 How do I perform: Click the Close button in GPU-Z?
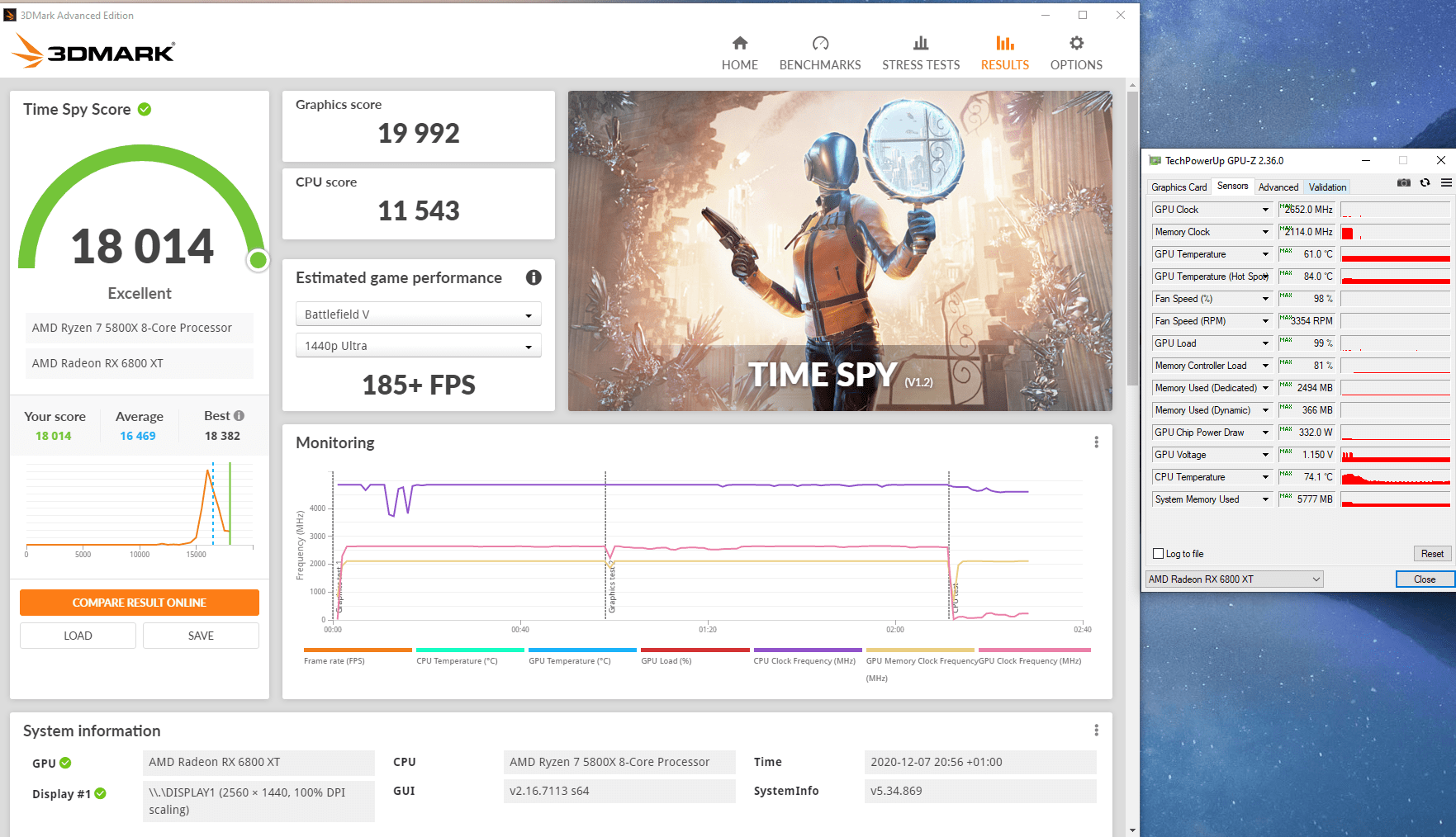pos(1425,579)
